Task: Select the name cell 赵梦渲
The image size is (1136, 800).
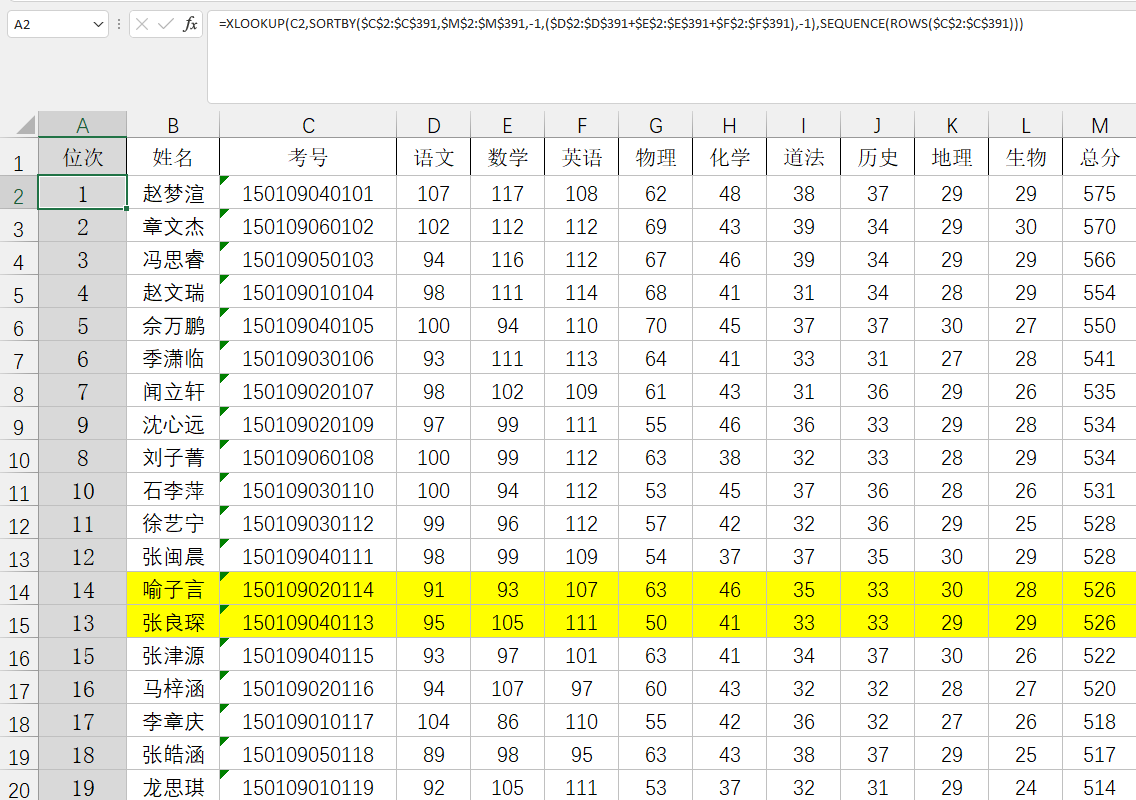Action: point(173,193)
